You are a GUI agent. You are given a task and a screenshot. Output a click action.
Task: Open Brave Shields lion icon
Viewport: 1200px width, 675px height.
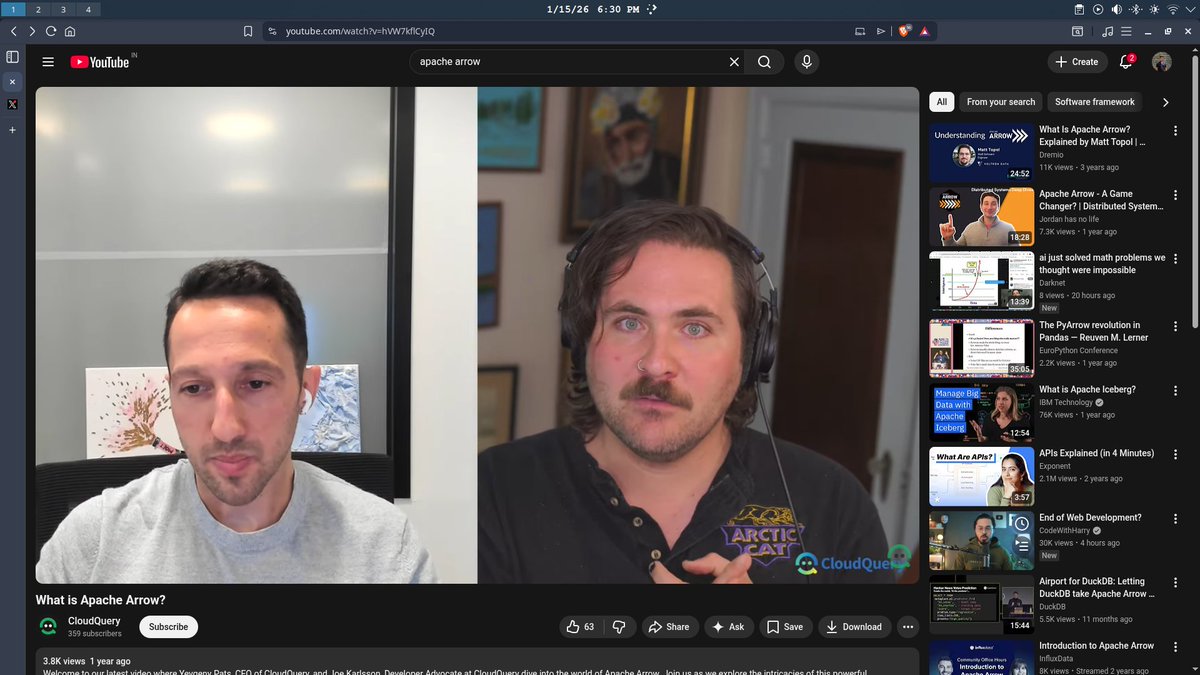[x=904, y=31]
